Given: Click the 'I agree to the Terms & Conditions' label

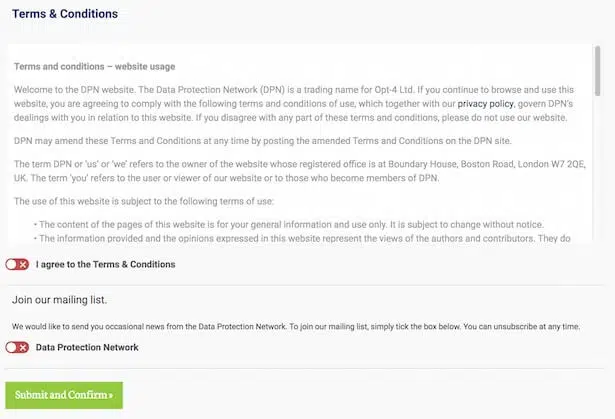Looking at the screenshot, I should 105,265.
